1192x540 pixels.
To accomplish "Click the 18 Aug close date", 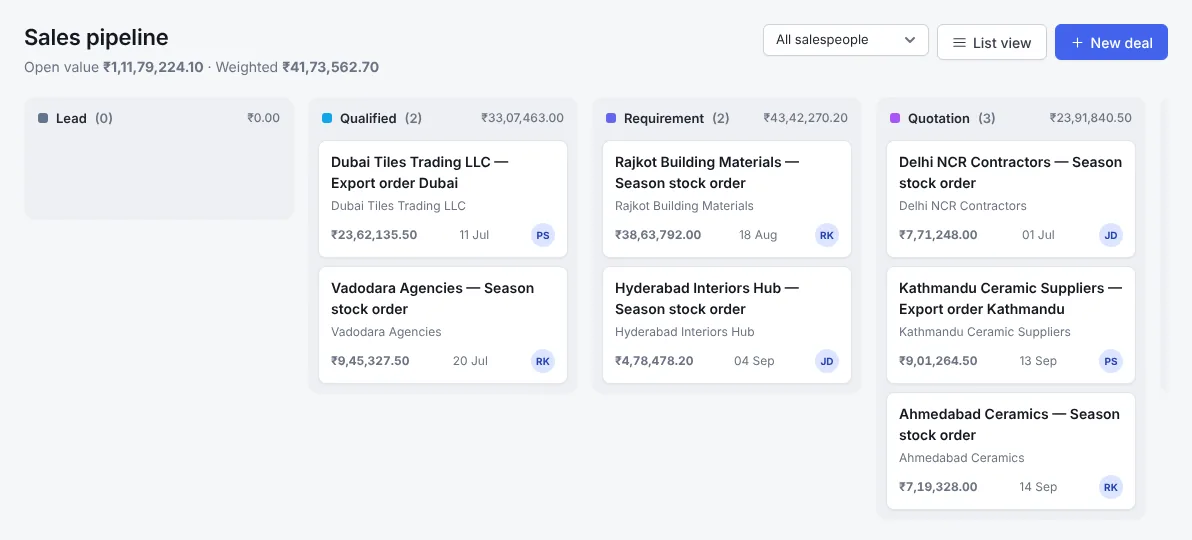I will point(758,235).
